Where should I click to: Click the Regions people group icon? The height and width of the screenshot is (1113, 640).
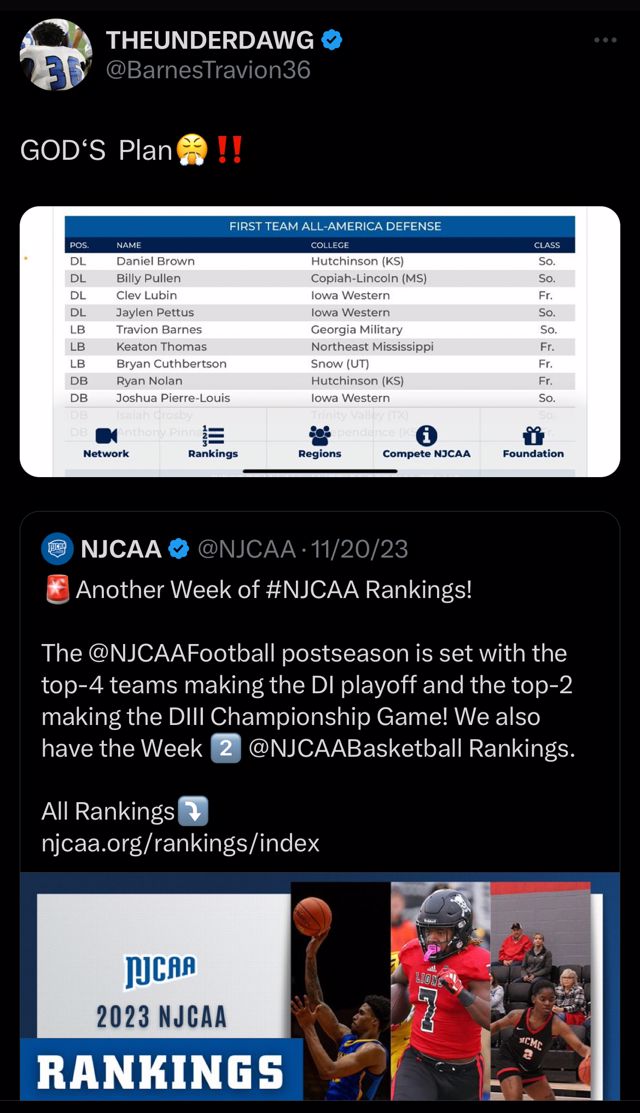tap(320, 435)
